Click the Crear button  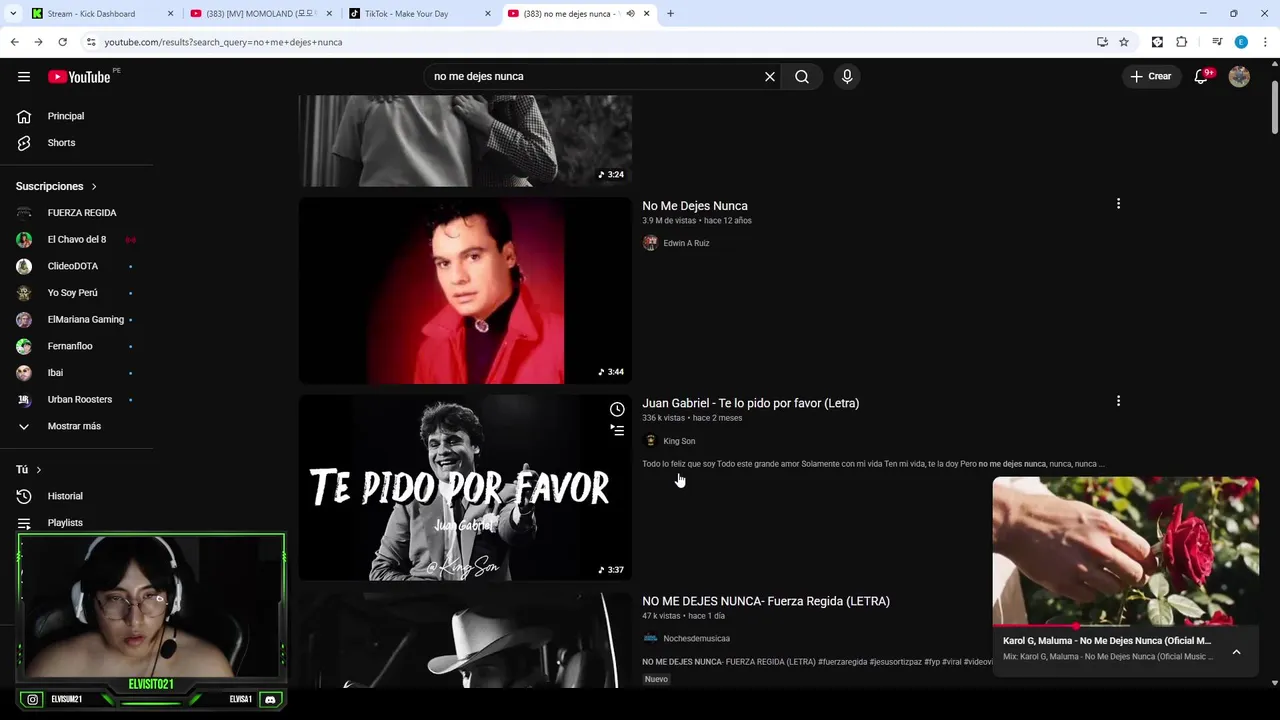pos(1151,77)
